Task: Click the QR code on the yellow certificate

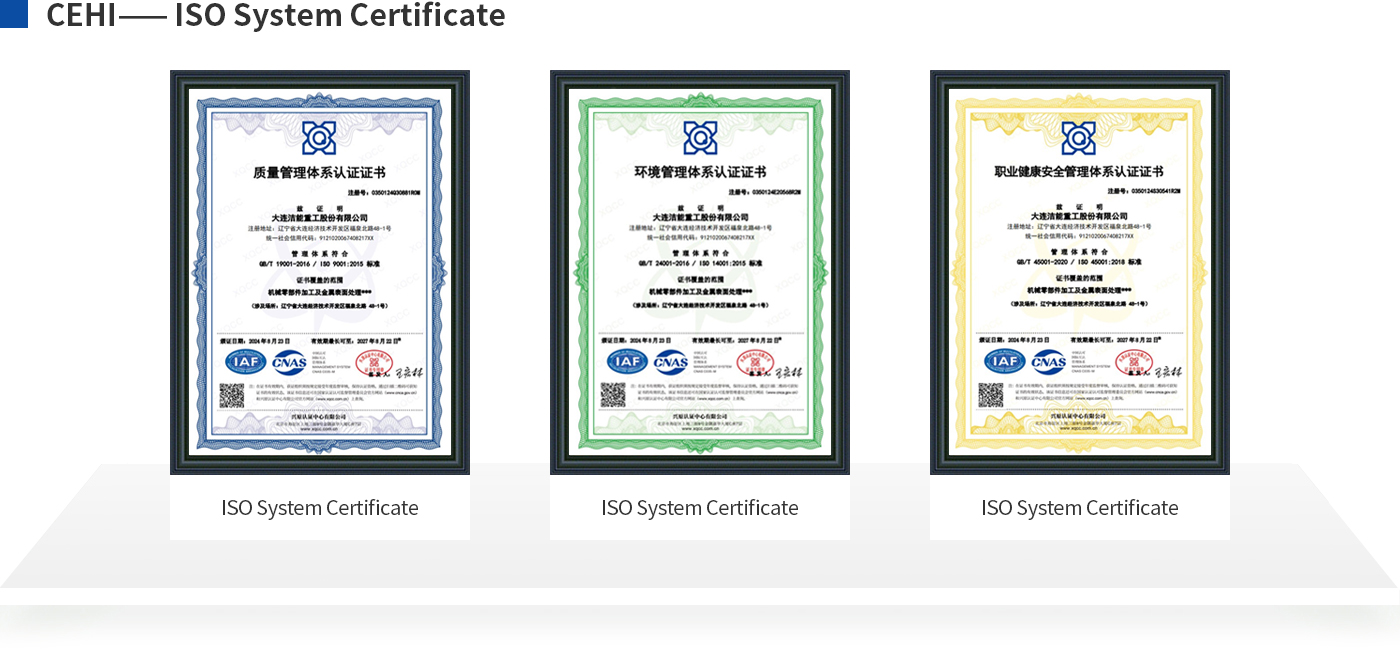Action: click(x=991, y=395)
